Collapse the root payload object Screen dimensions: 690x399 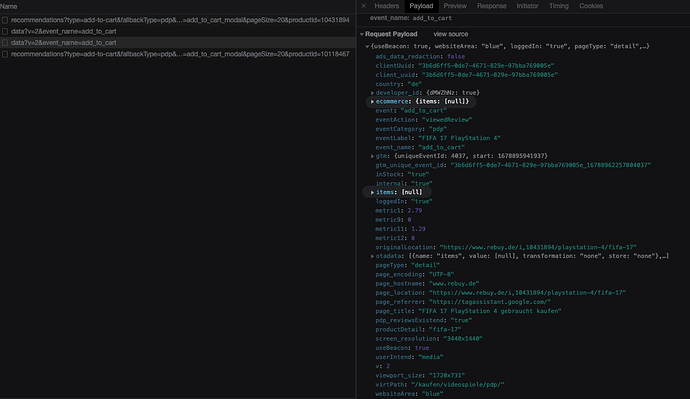point(367,46)
